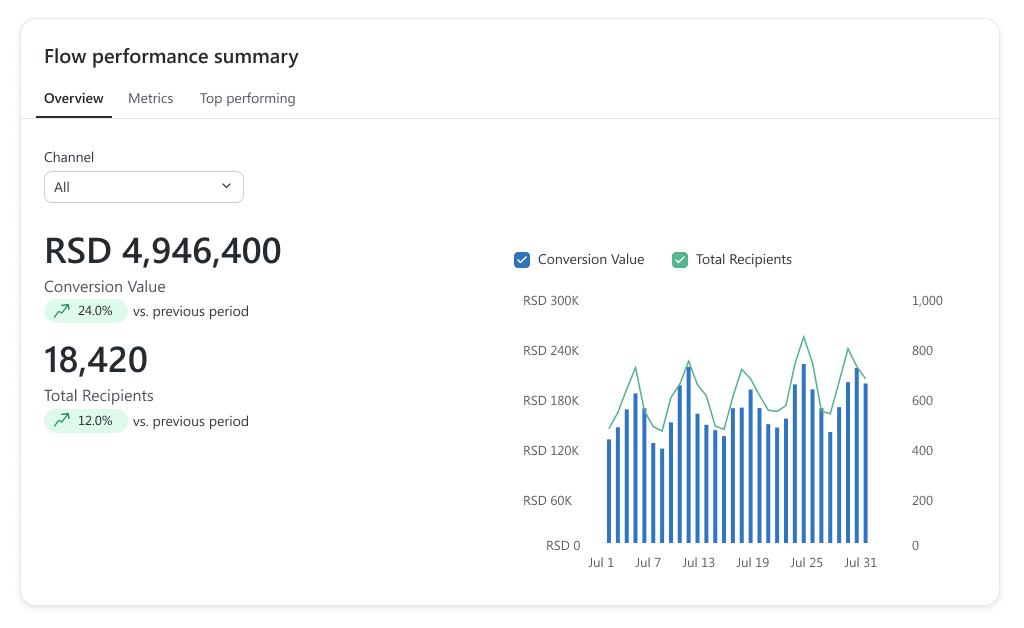Click the 600 right axis label
This screenshot has width=1024, height=628.
point(922,401)
